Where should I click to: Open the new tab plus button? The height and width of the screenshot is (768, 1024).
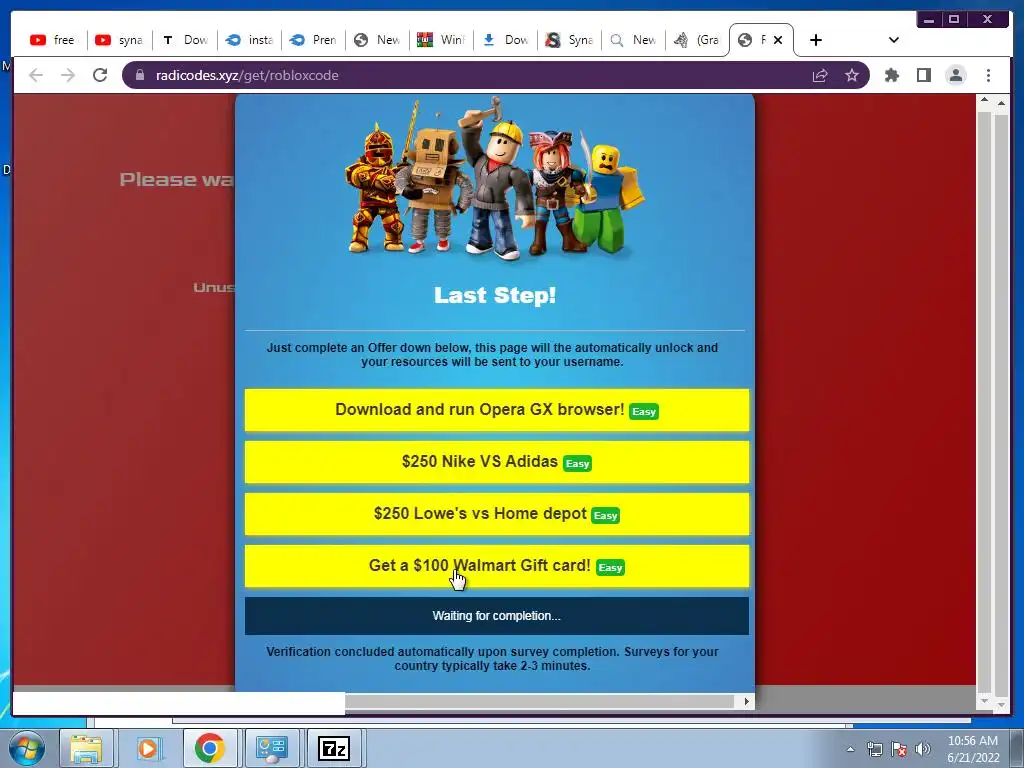pyautogui.click(x=816, y=40)
